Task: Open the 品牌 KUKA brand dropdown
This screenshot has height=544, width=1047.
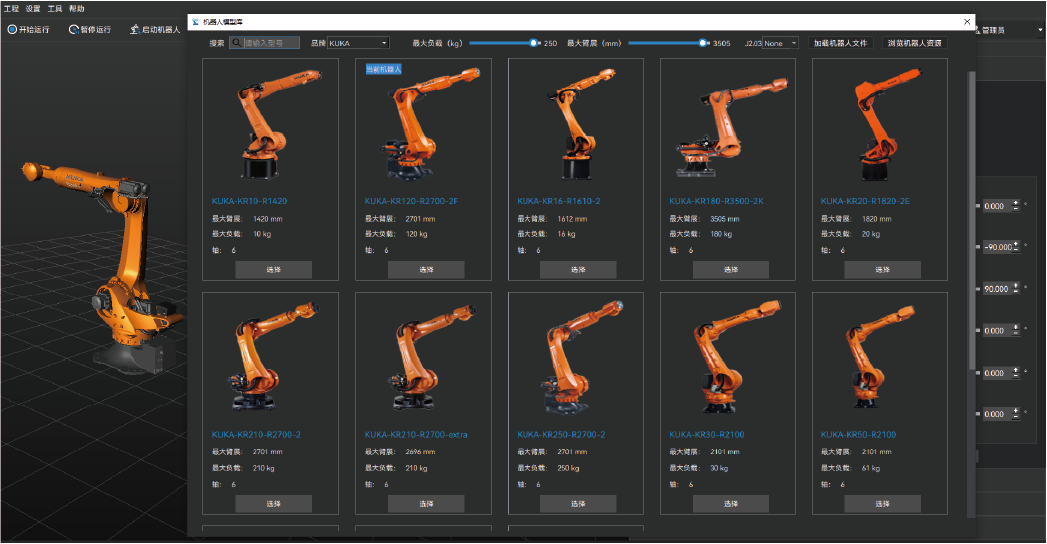Action: (x=358, y=43)
